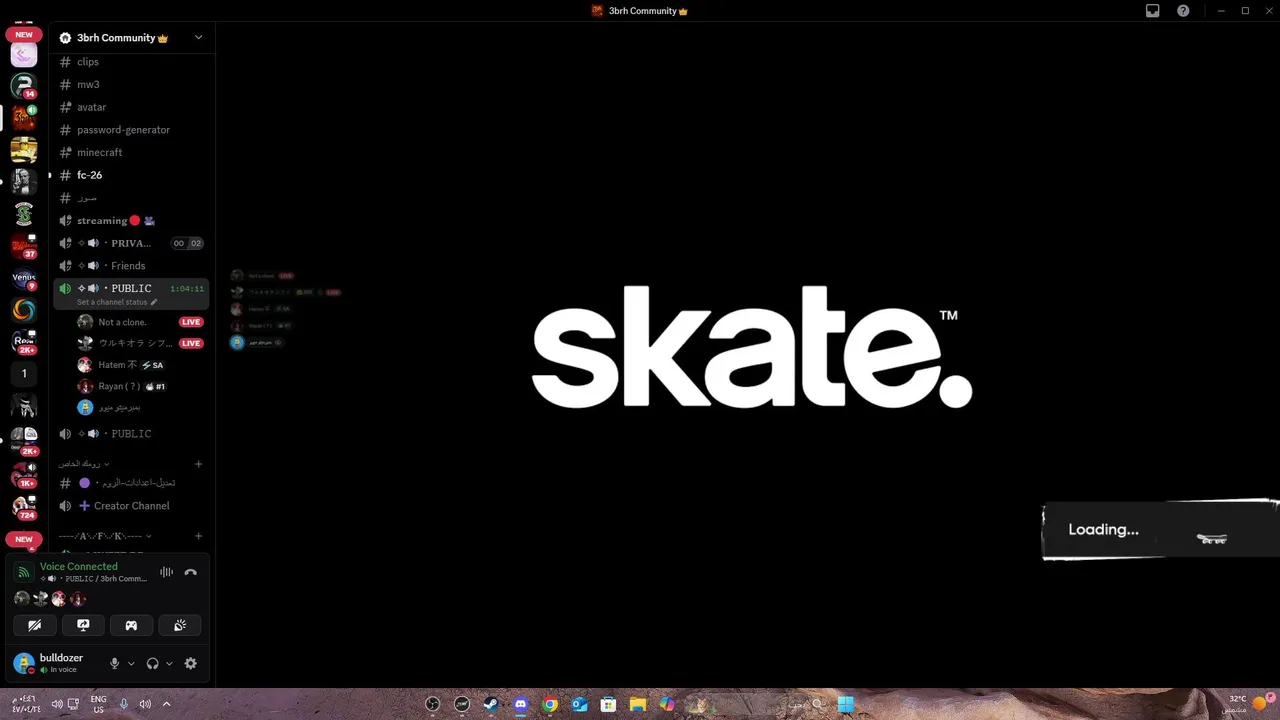This screenshot has height=720, width=1280.
Task: Open noise suppression waveform settings
Action: coord(166,573)
